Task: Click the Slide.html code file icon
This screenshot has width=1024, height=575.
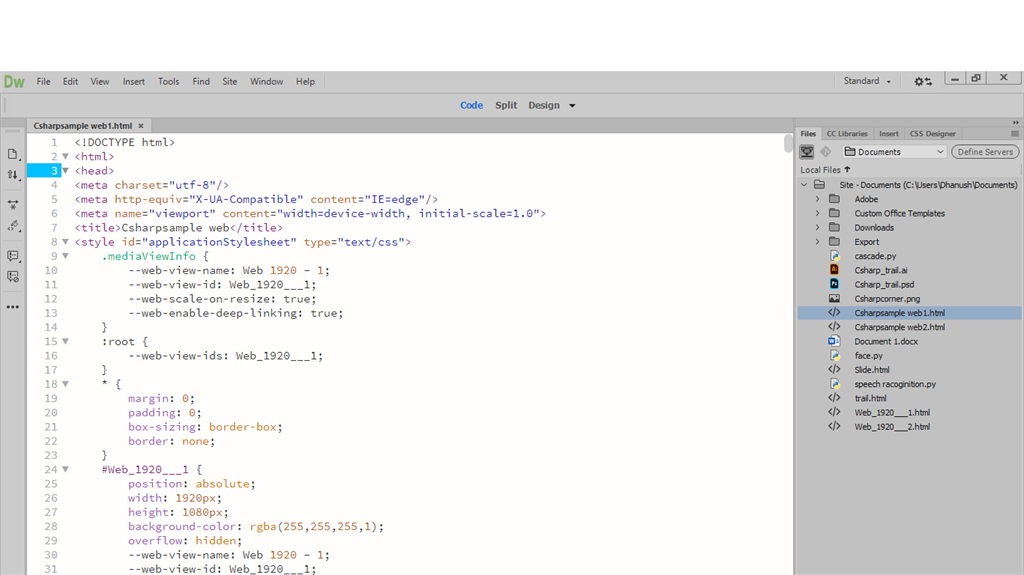Action: [834, 370]
